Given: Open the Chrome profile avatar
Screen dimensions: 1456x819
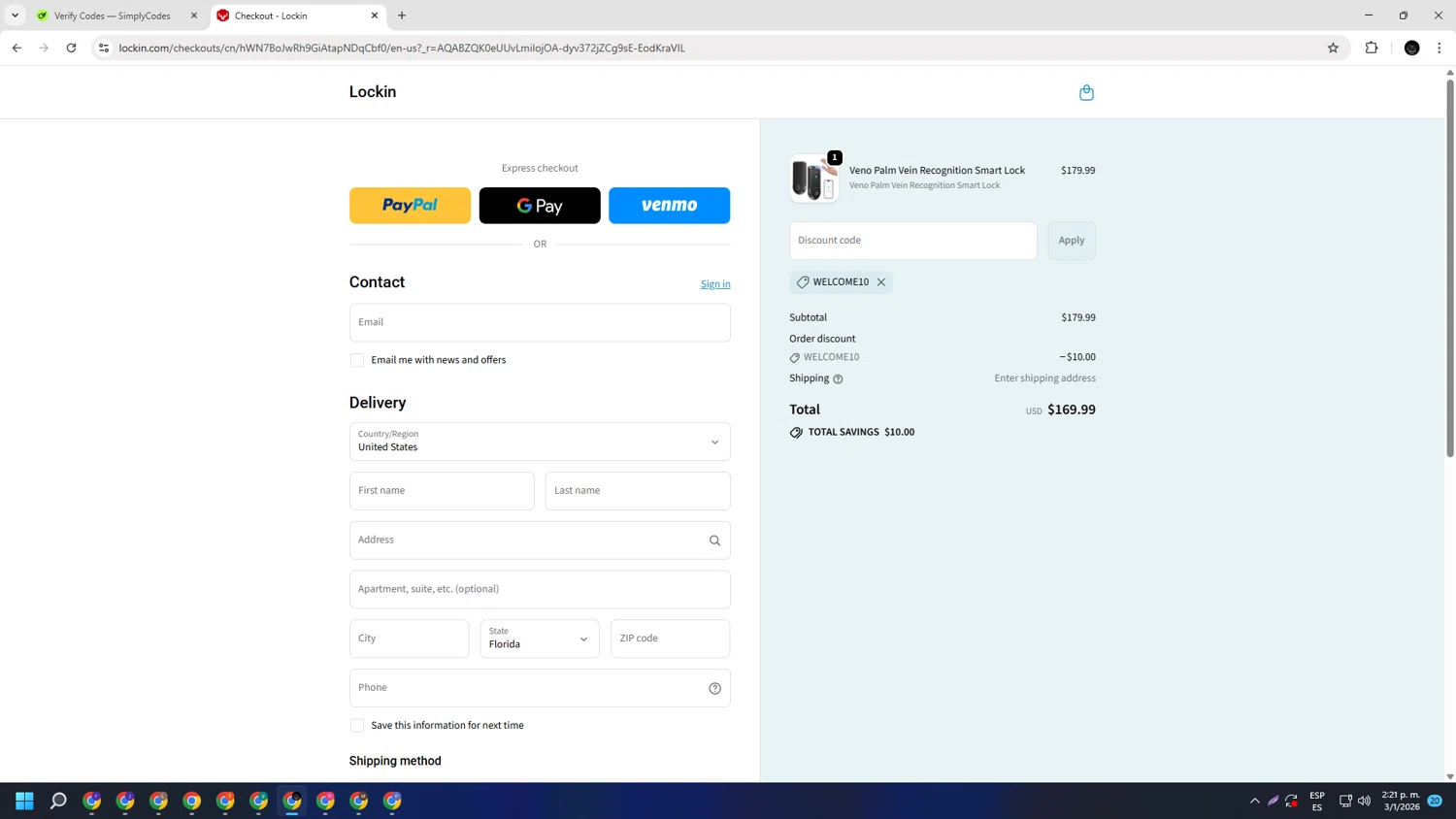Looking at the screenshot, I should coord(1412,48).
